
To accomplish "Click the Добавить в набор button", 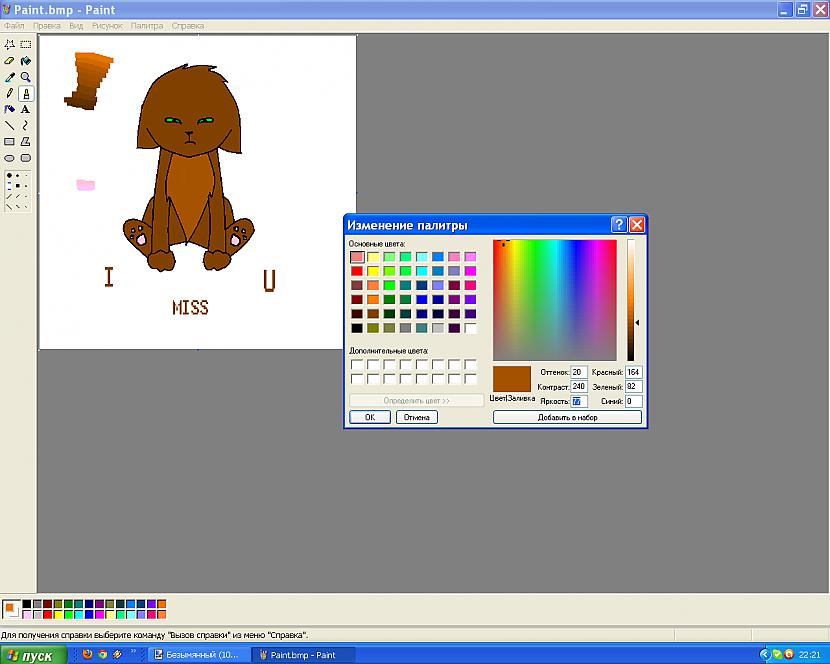I will (x=567, y=417).
